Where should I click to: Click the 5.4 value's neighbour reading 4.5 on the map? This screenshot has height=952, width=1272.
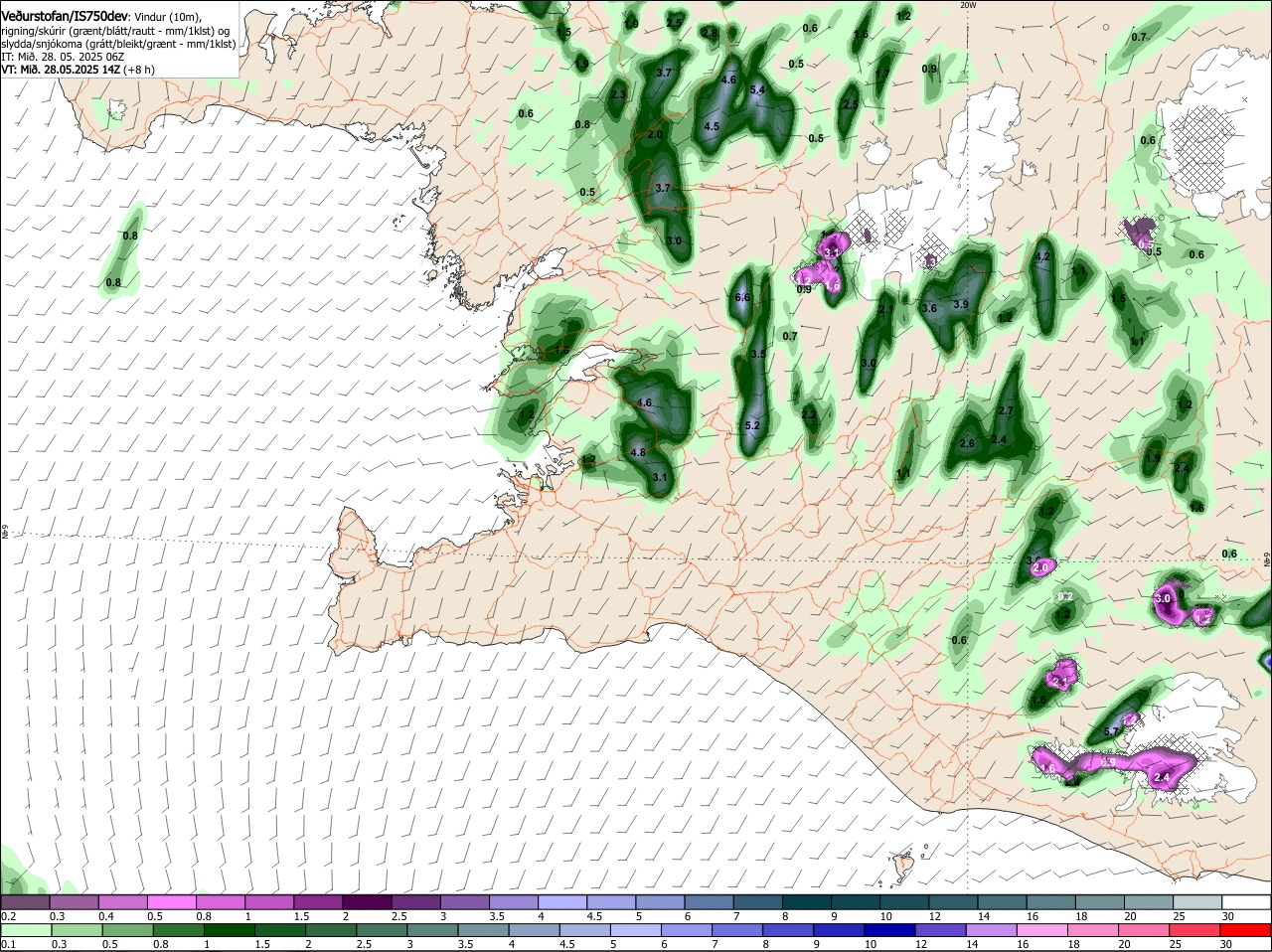(x=712, y=126)
